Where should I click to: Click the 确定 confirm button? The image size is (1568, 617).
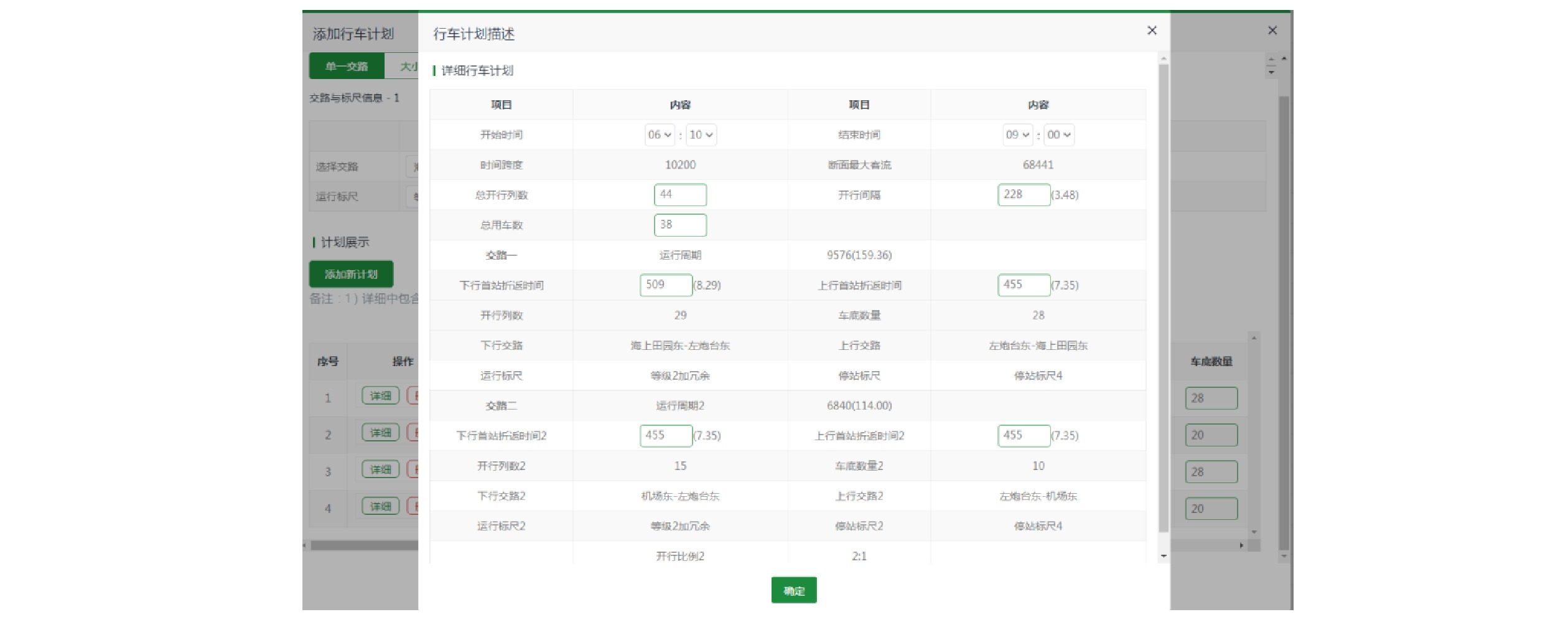point(793,590)
